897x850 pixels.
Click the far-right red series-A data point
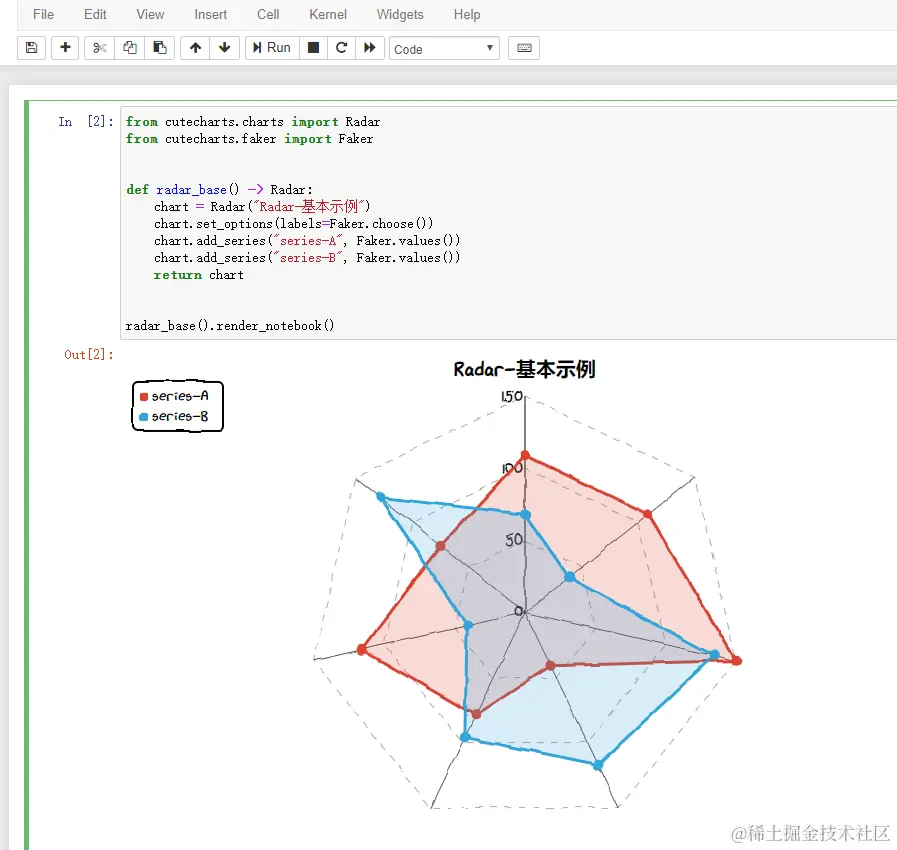click(737, 661)
